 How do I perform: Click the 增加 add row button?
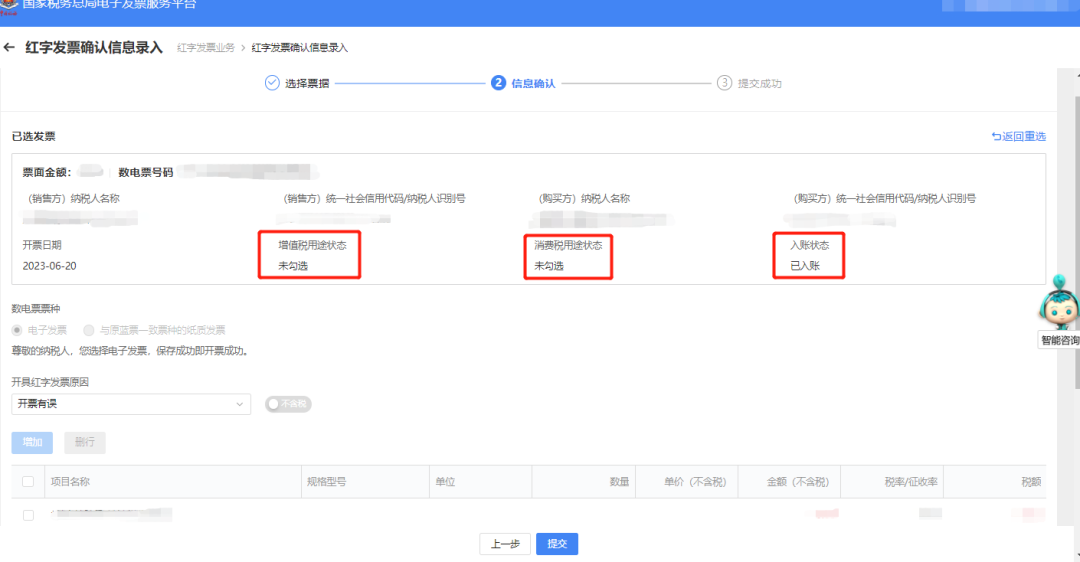[x=33, y=442]
